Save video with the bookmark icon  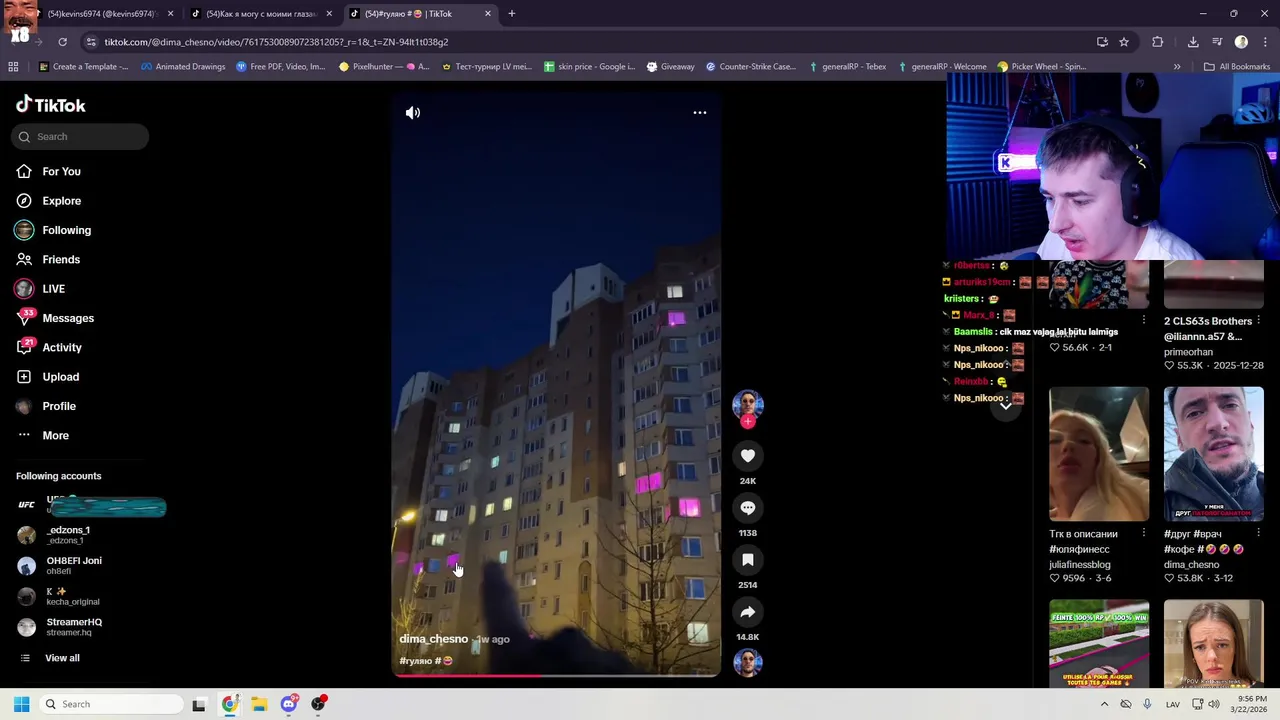[748, 560]
